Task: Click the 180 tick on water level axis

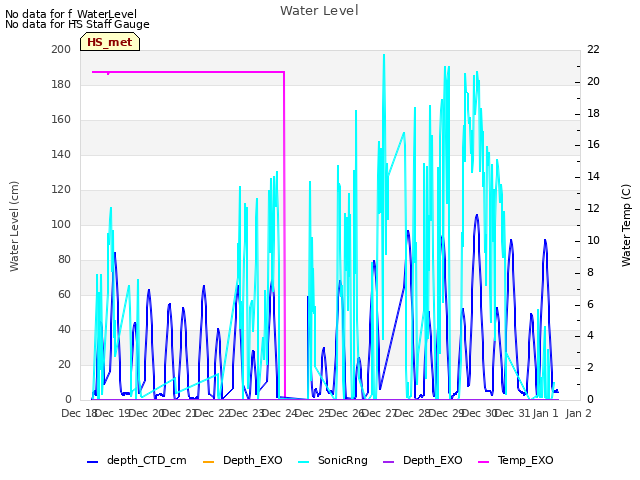Action: click(x=61, y=84)
